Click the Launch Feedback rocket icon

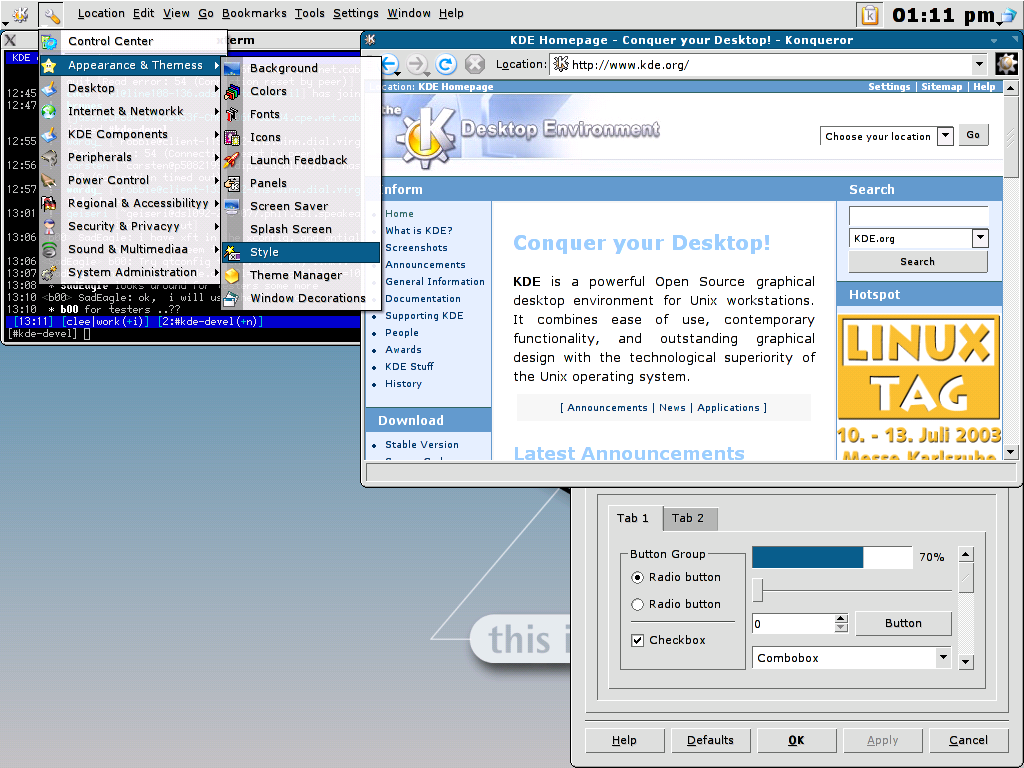click(232, 161)
